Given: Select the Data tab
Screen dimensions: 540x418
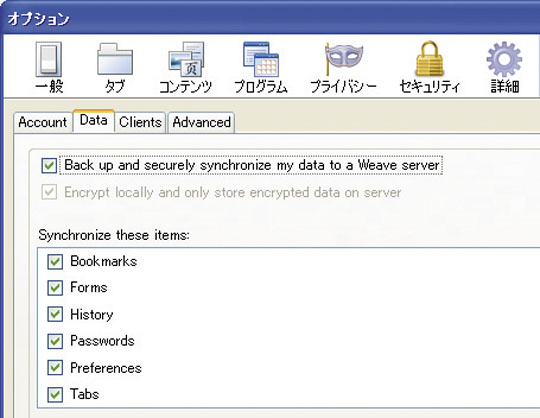Looking at the screenshot, I should pos(93,121).
